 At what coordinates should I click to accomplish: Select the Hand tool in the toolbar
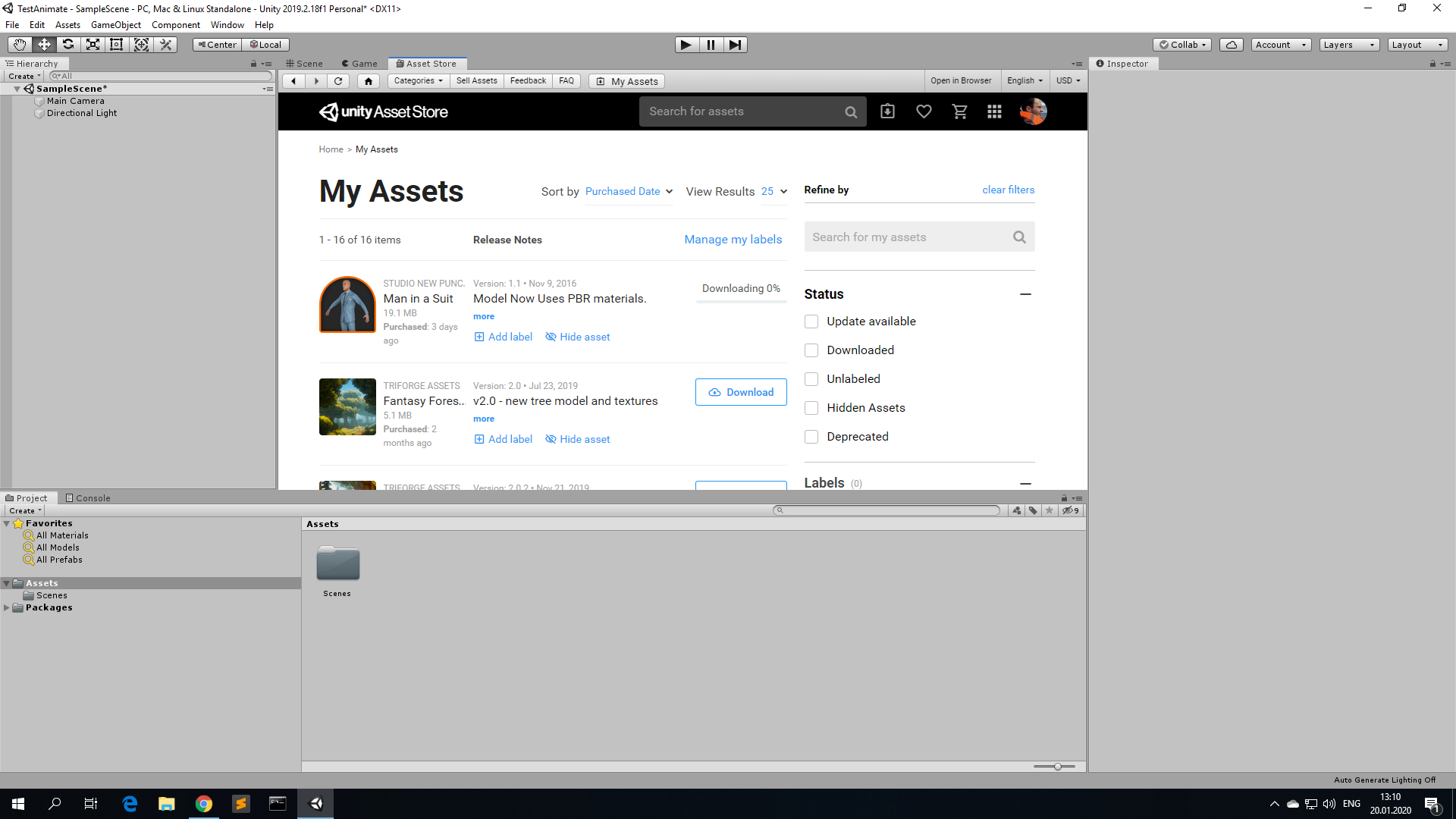click(x=20, y=45)
